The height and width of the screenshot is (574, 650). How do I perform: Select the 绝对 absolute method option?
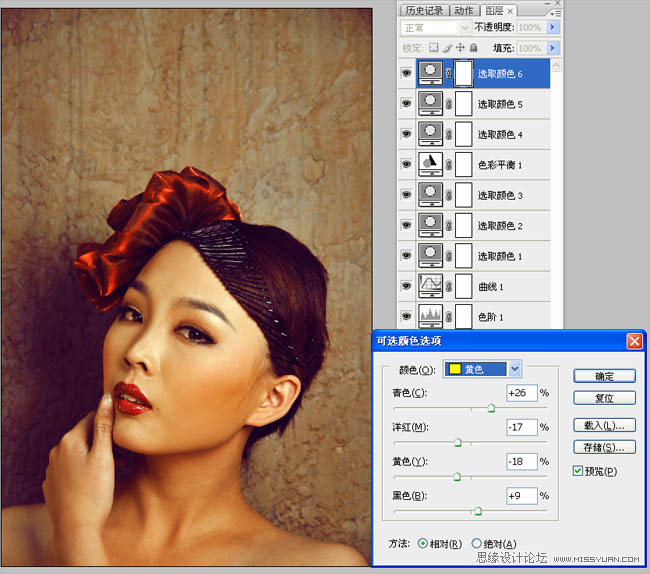tap(475, 544)
